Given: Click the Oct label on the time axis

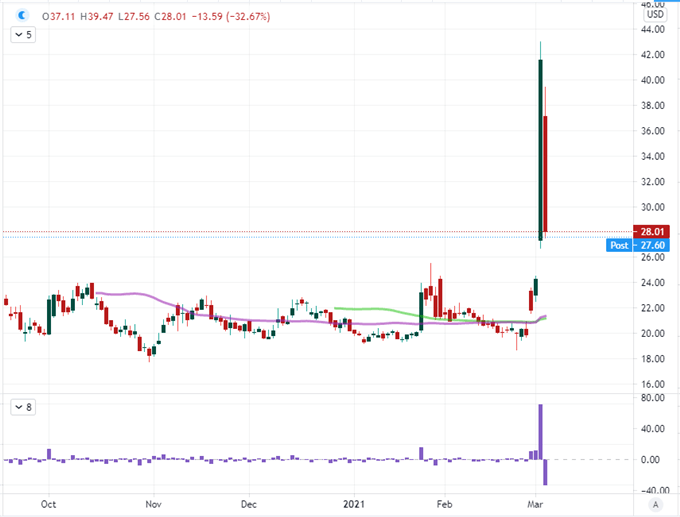Looking at the screenshot, I should pos(48,504).
